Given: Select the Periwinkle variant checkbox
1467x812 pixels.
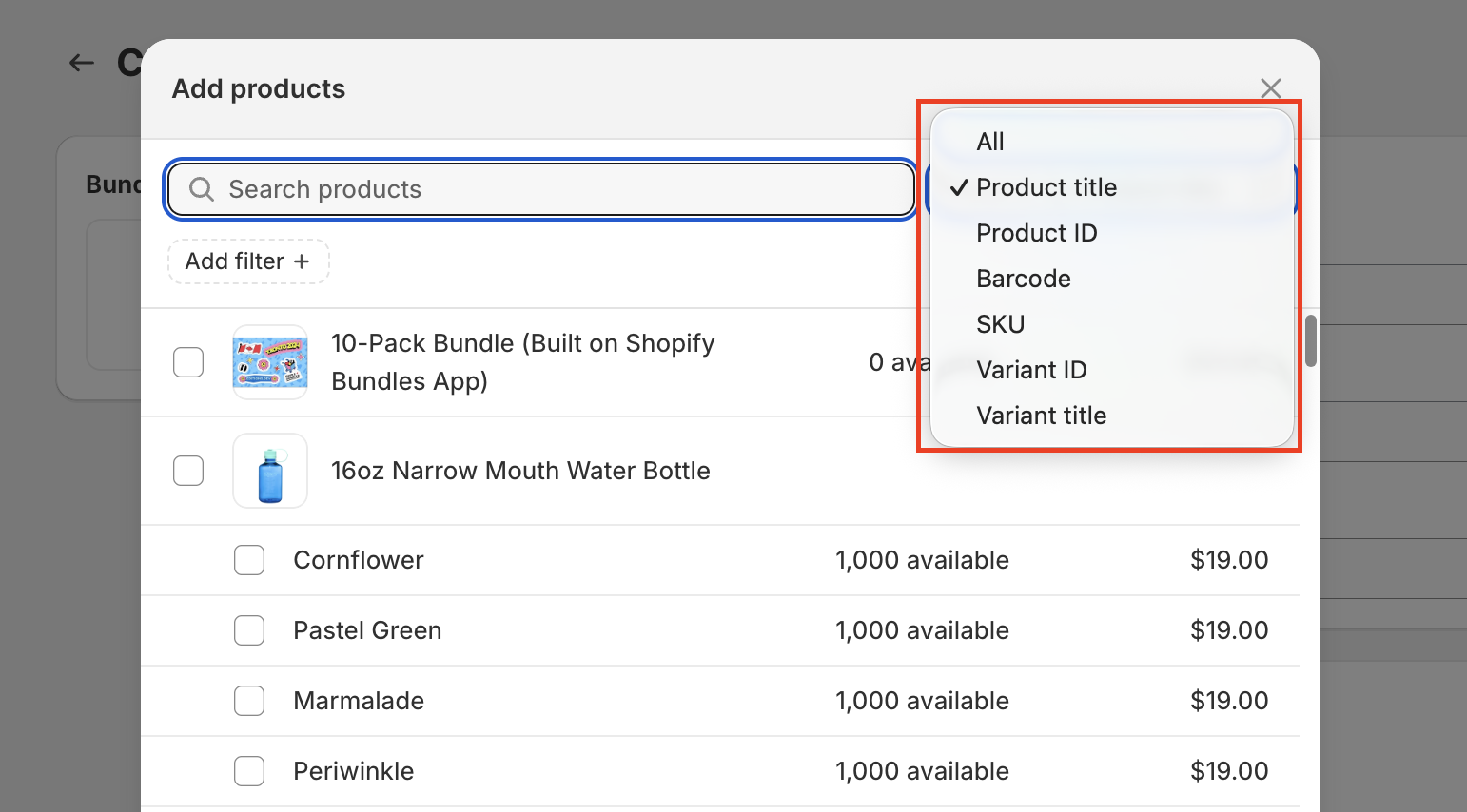Looking at the screenshot, I should (x=249, y=771).
